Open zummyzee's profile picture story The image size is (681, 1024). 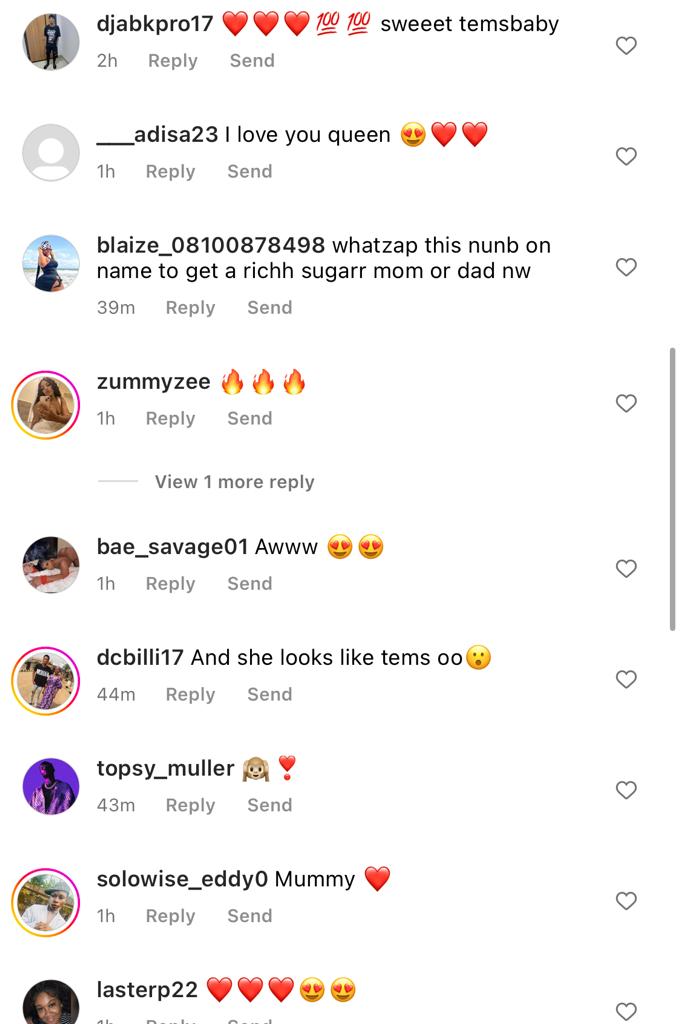coord(46,405)
